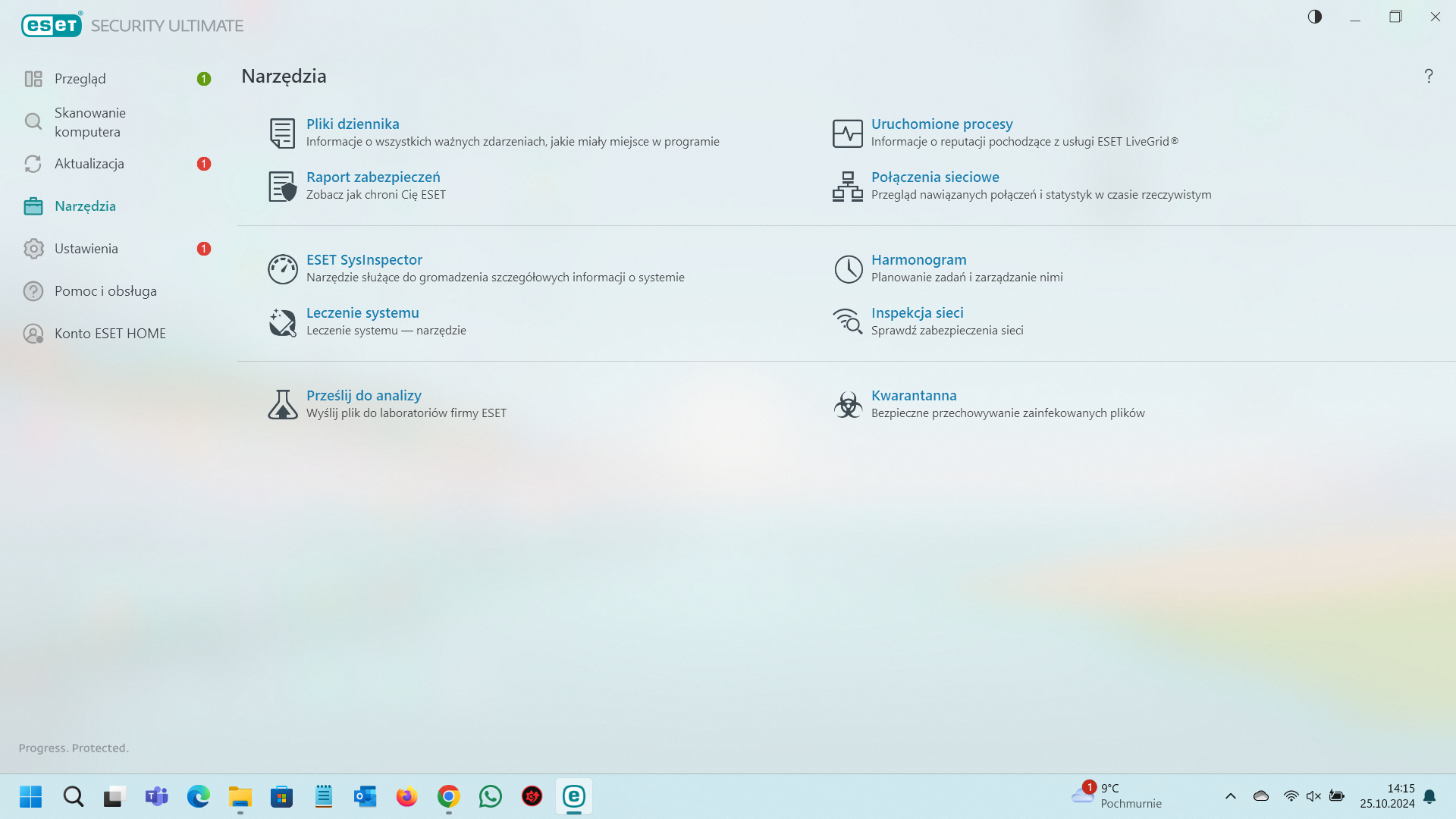Open the Pliki dziennika link

(353, 124)
